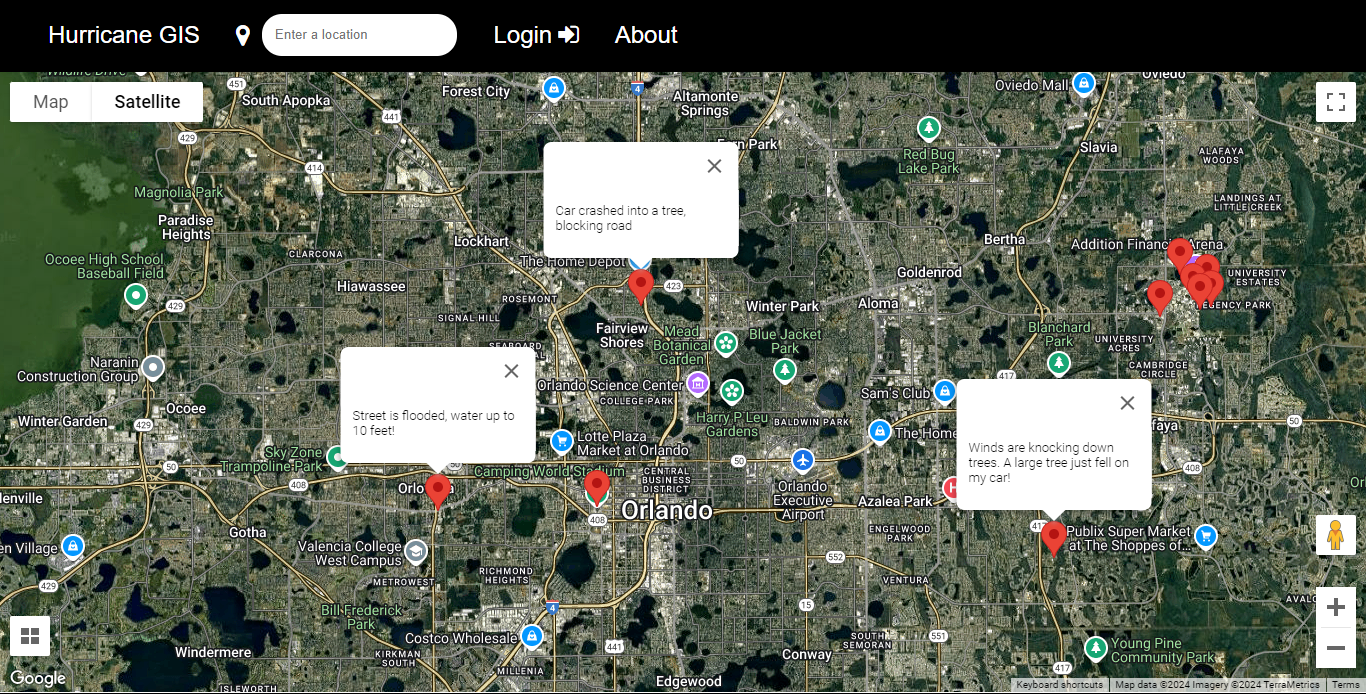Viewport: 1366px width, 694px height.
Task: Click Valencia College West Campus icon
Action: tap(416, 551)
